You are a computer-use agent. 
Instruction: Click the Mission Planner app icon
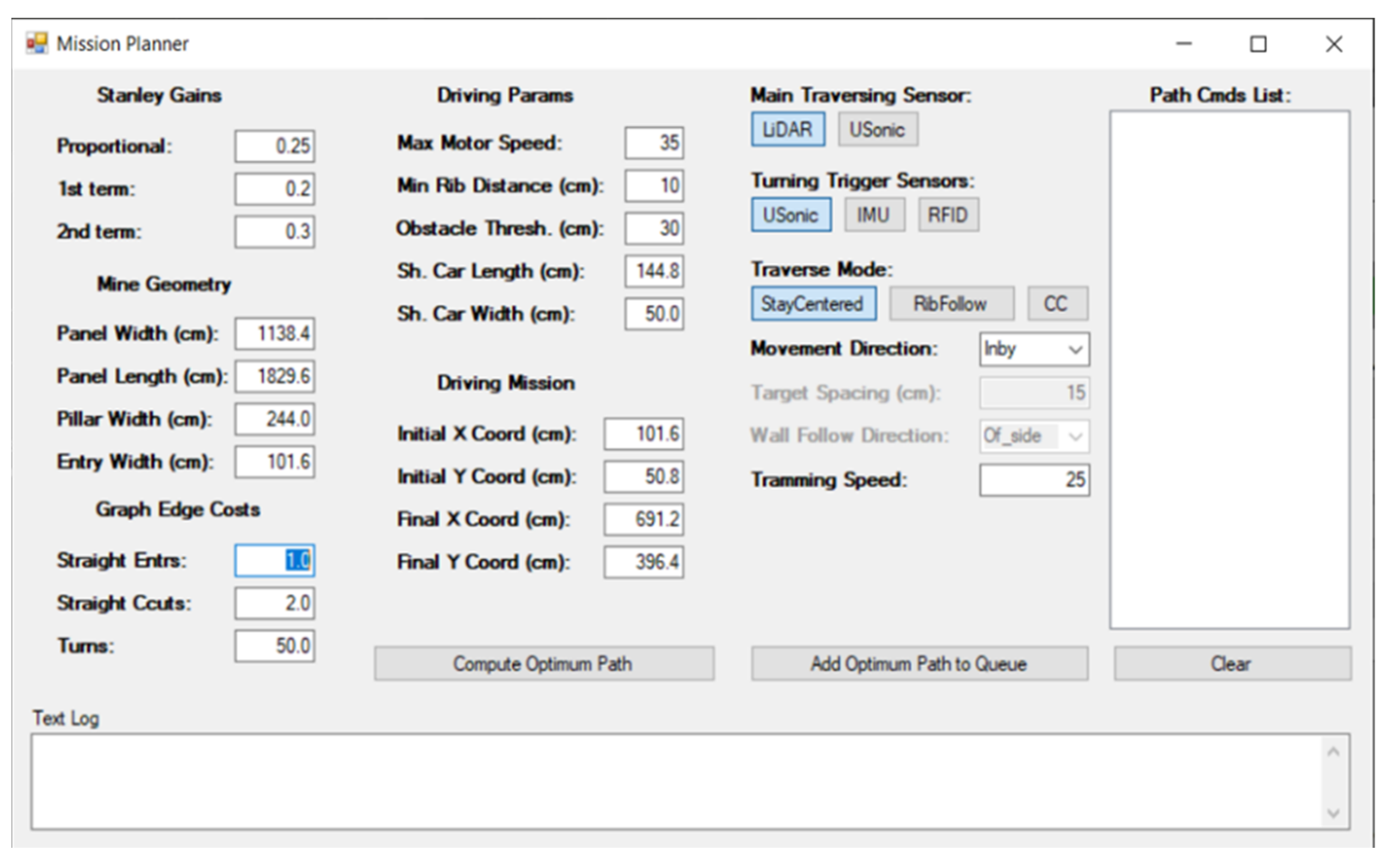(x=37, y=44)
